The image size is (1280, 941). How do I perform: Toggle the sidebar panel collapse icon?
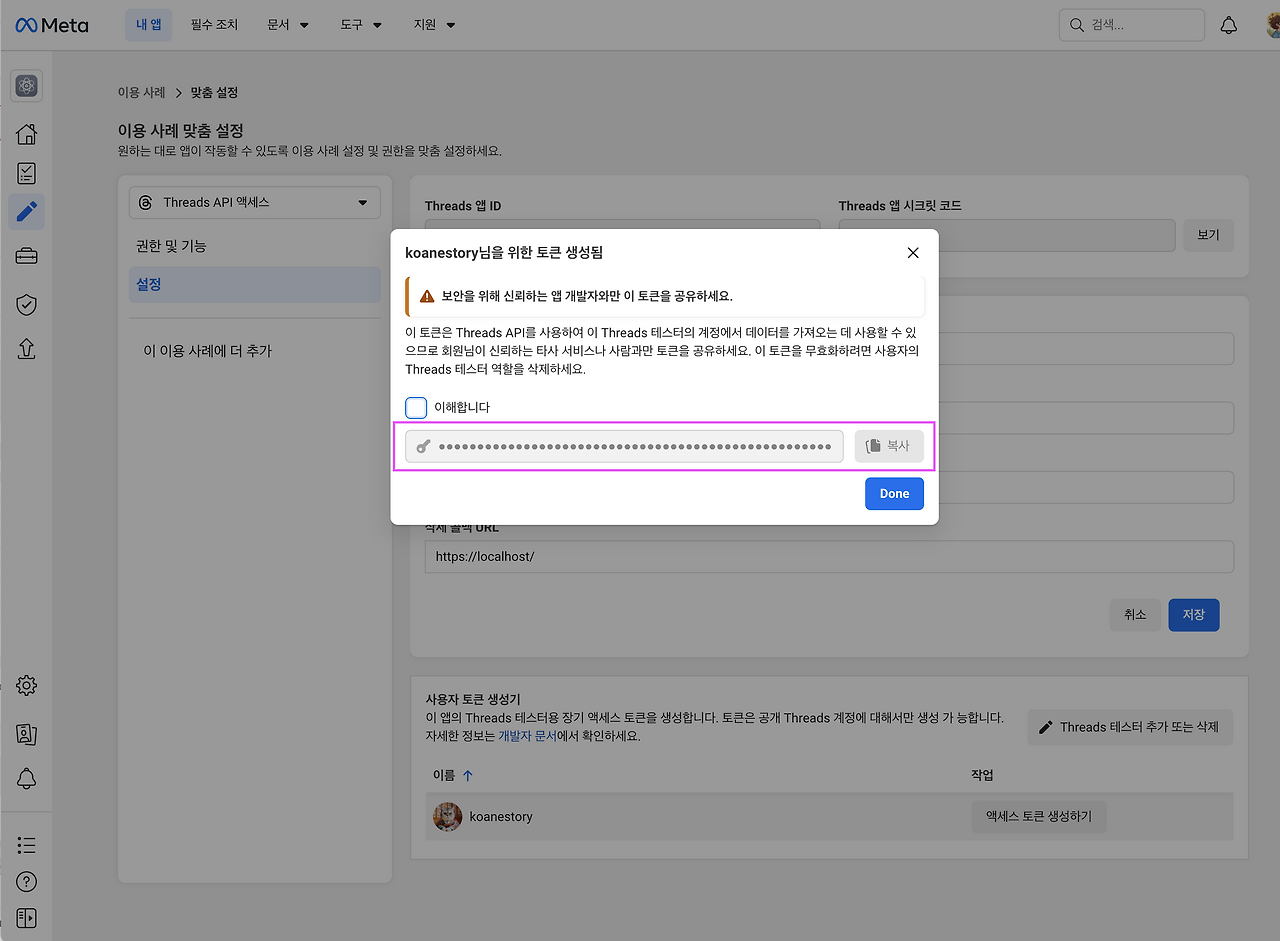point(27,917)
